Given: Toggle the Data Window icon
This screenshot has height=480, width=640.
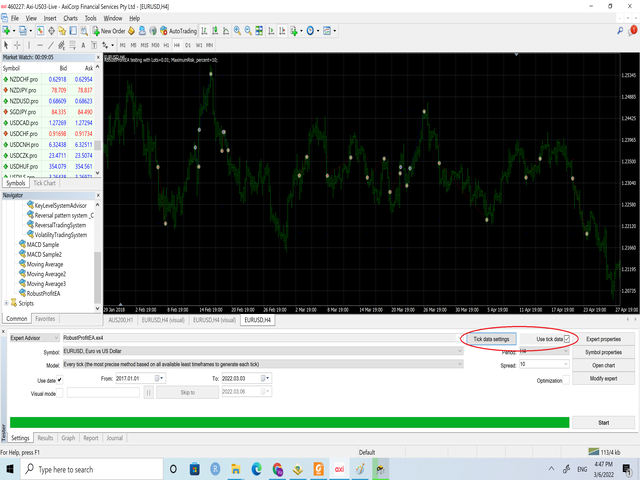Looking at the screenshot, I should [51, 31].
